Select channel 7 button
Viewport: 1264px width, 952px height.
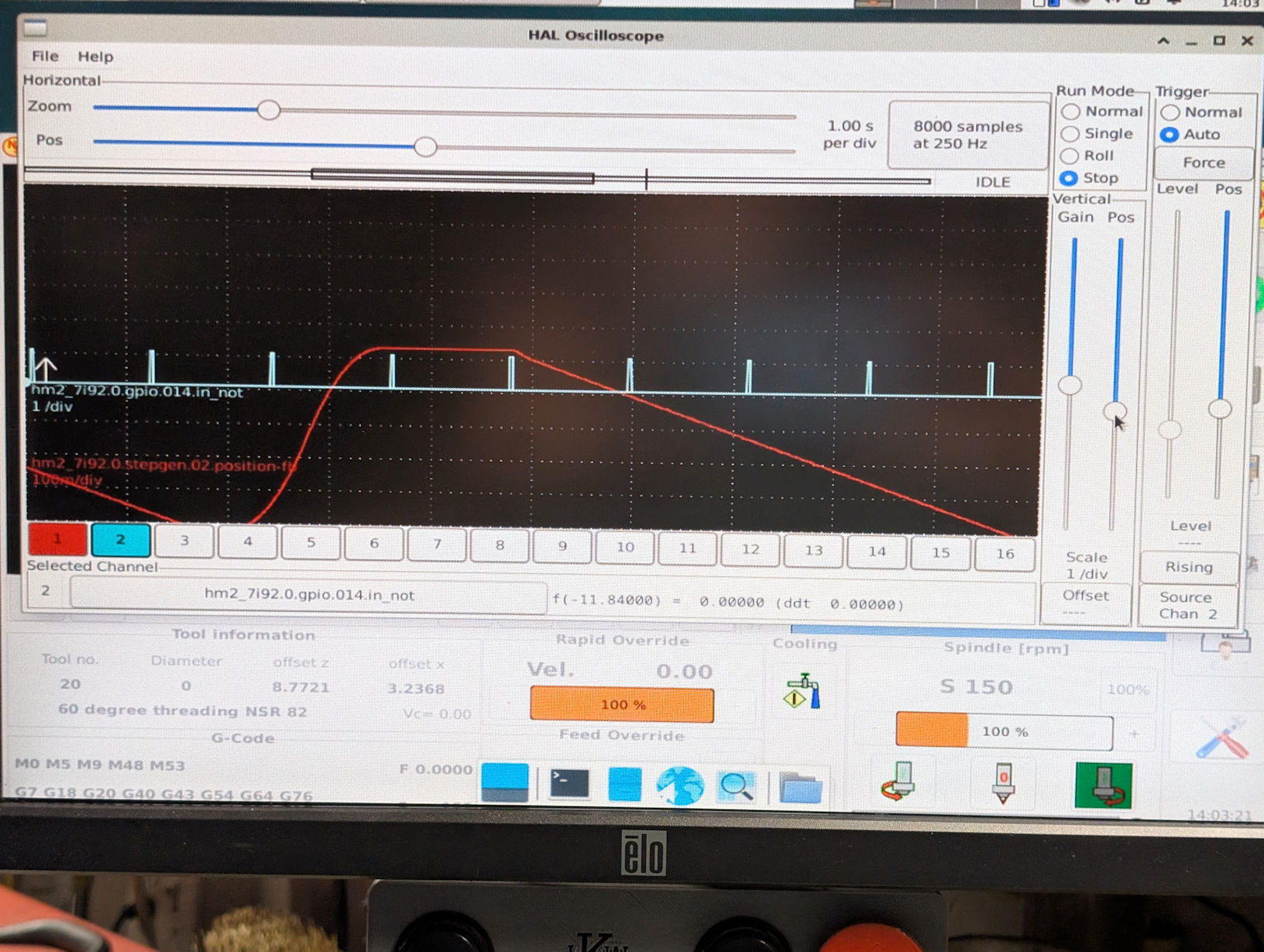tap(437, 545)
